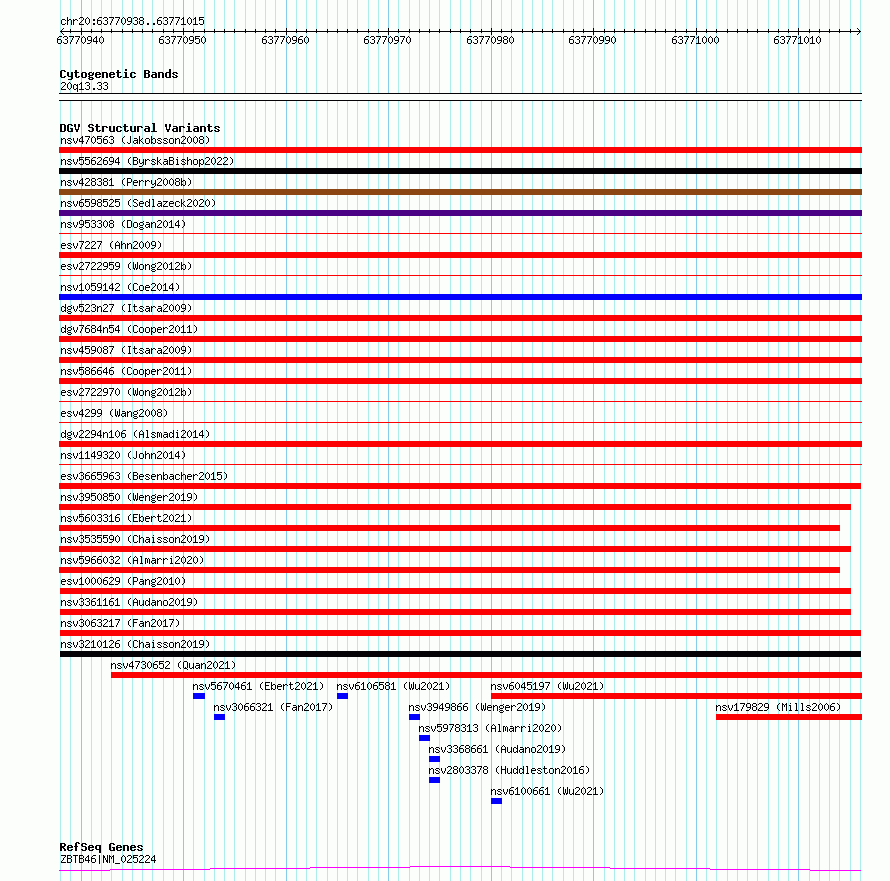
Task: Open nsv5978313 (Almarri2020) label
Action: 490,728
